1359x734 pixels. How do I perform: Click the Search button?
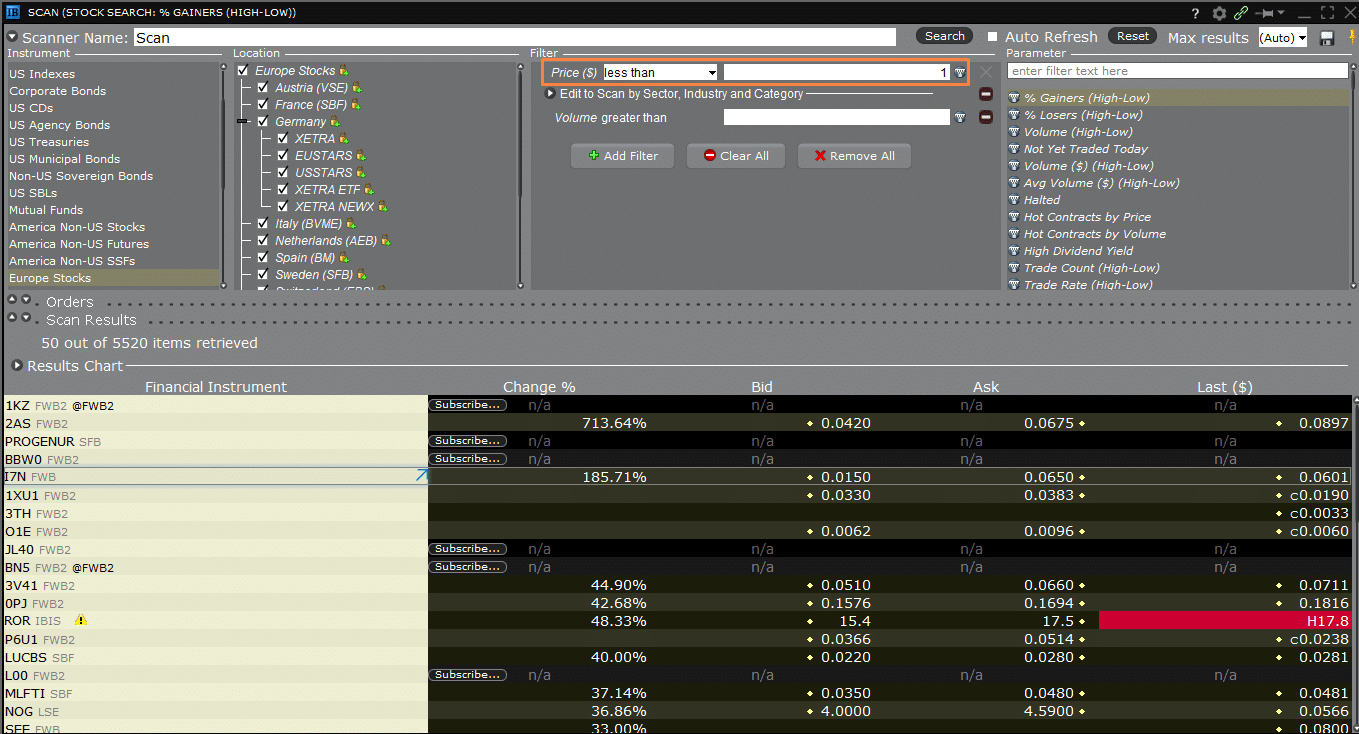tap(945, 36)
